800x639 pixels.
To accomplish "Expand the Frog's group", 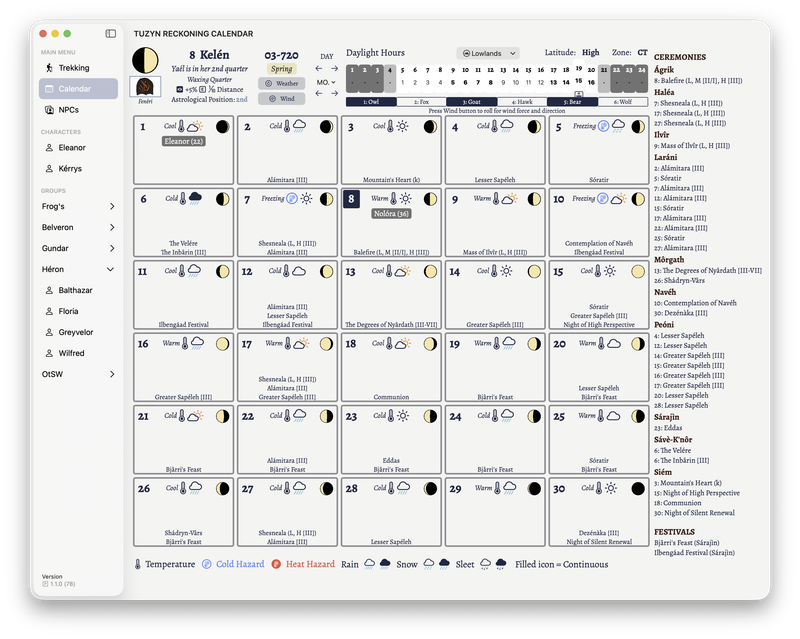I will pos(111,206).
